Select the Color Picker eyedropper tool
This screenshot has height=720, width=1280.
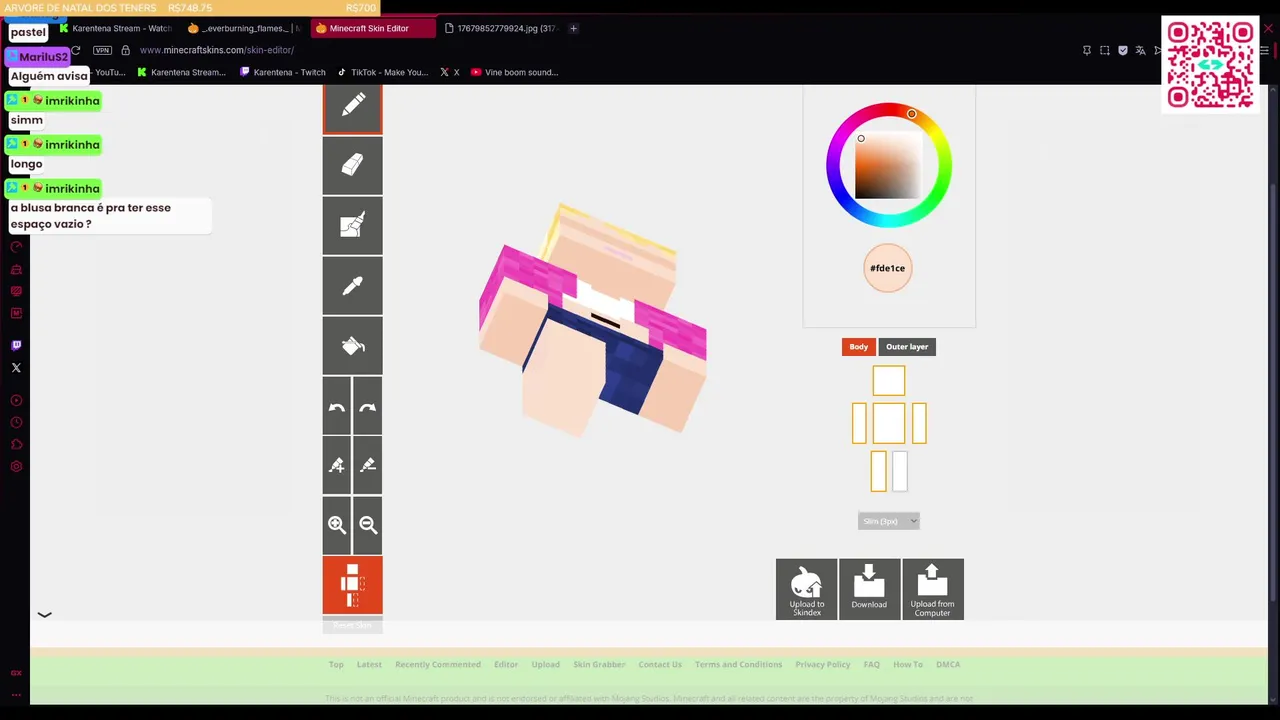[352, 286]
